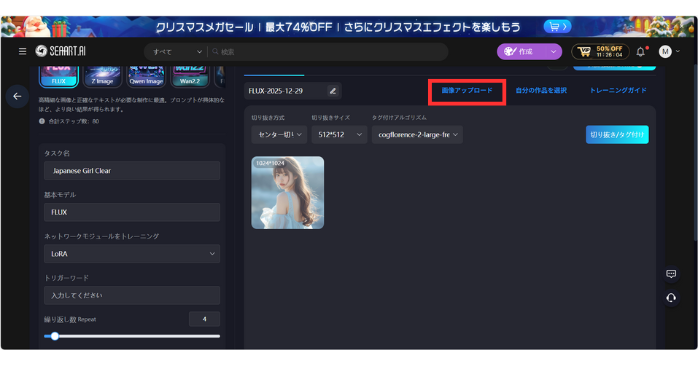Select the FLUX model card
The image size is (698, 365).
[59, 76]
